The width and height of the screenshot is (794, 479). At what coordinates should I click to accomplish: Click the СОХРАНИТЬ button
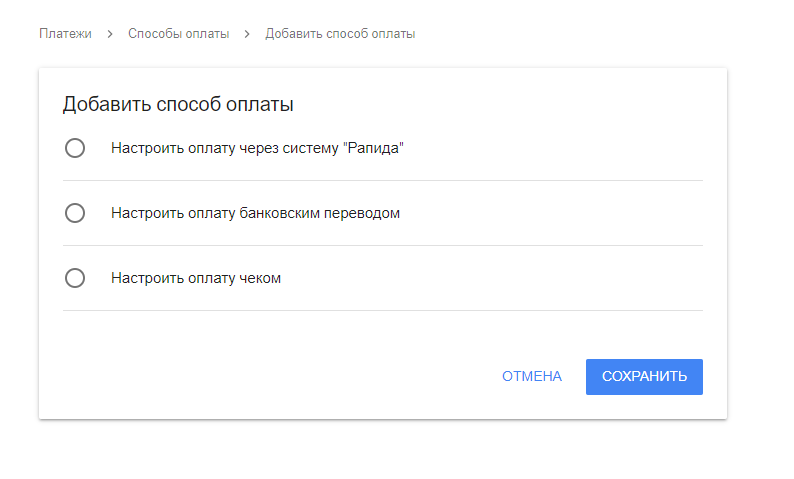[644, 377]
